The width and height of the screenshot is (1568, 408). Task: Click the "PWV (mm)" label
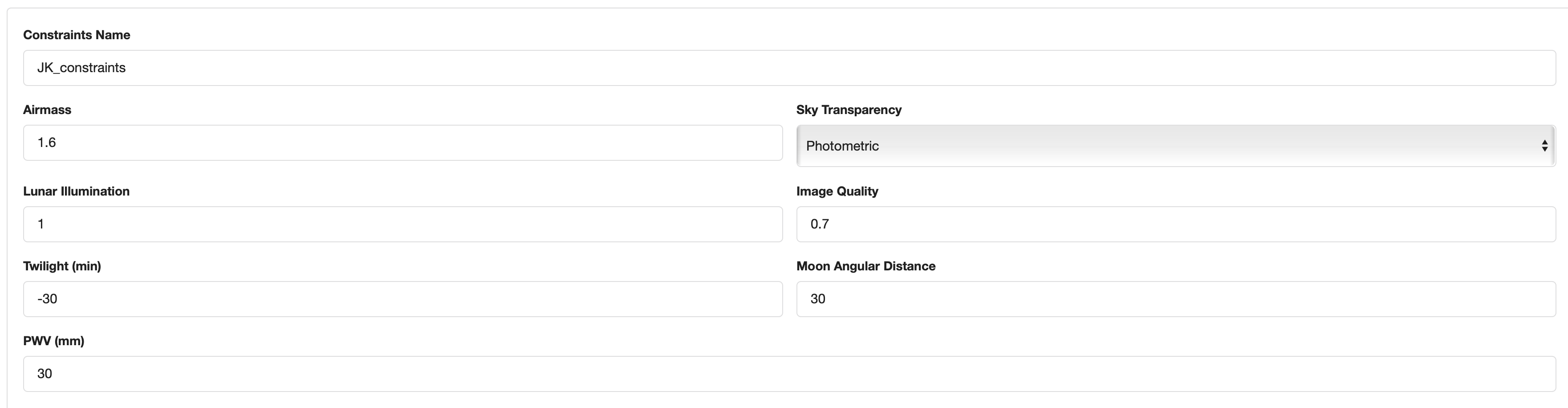click(53, 341)
